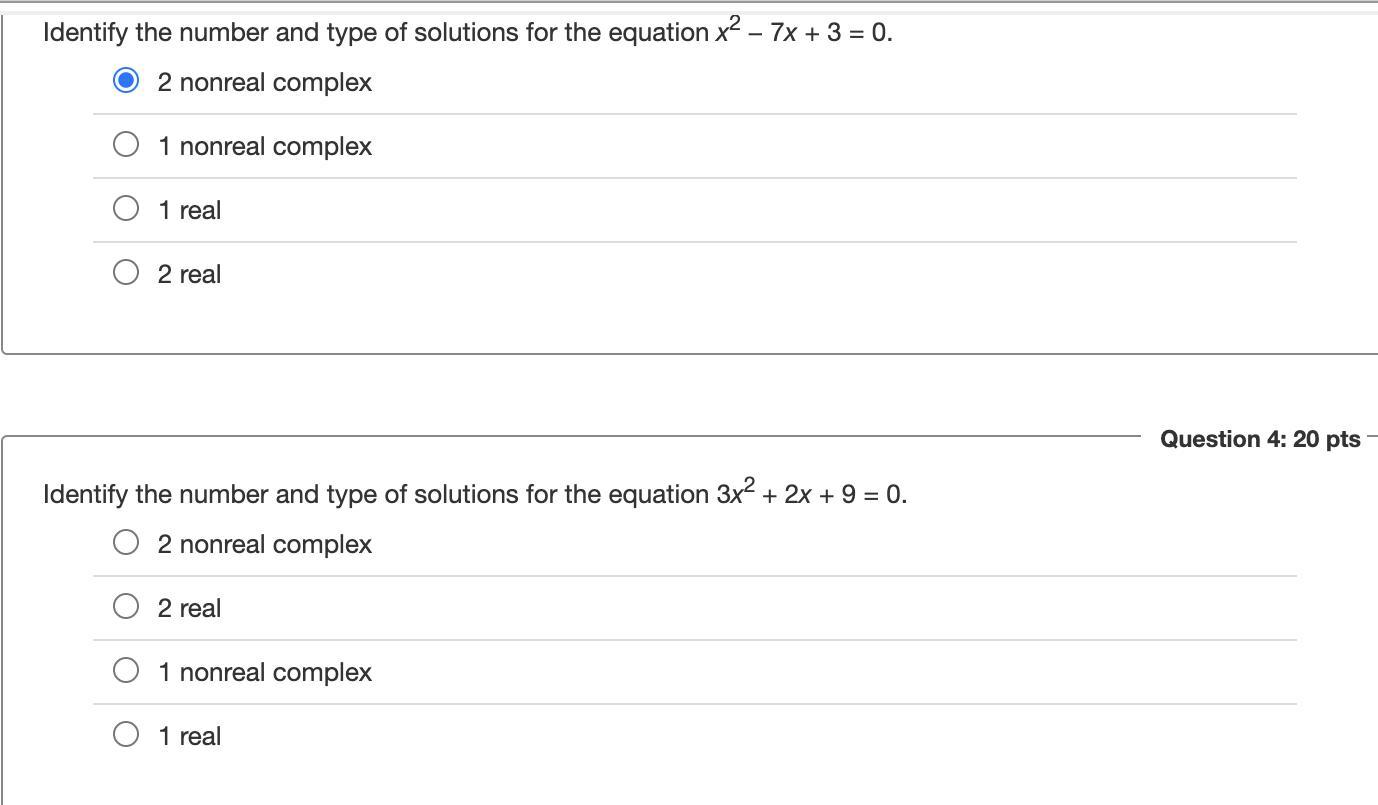Select the "2 nonreal complex" radio button for the x² − 7x + 3 equation

pyautogui.click(x=126, y=81)
